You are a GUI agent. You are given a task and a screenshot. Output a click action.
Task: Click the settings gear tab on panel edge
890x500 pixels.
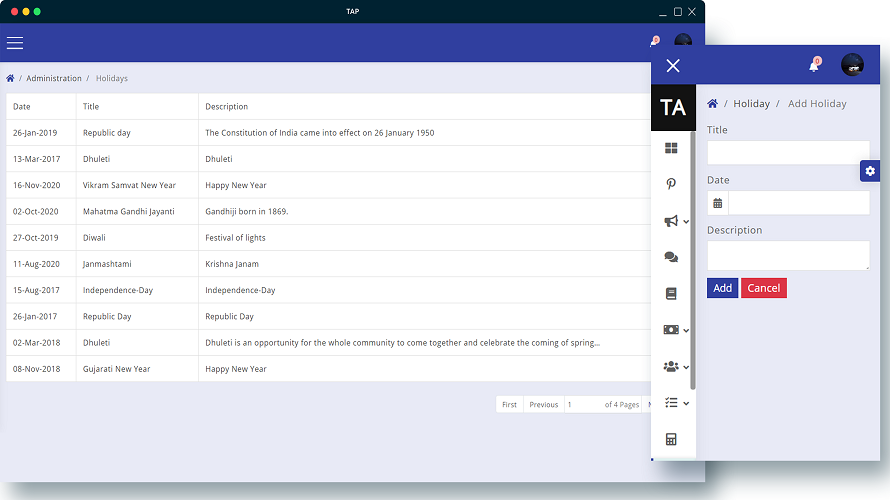point(870,171)
